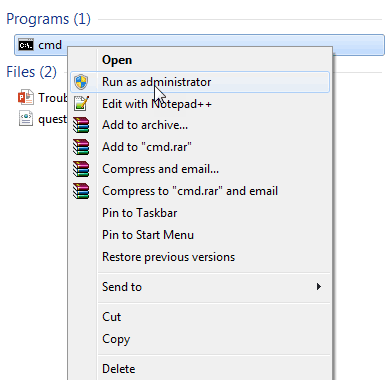Select Run as administrator
The width and height of the screenshot is (389, 380).
coord(200,82)
